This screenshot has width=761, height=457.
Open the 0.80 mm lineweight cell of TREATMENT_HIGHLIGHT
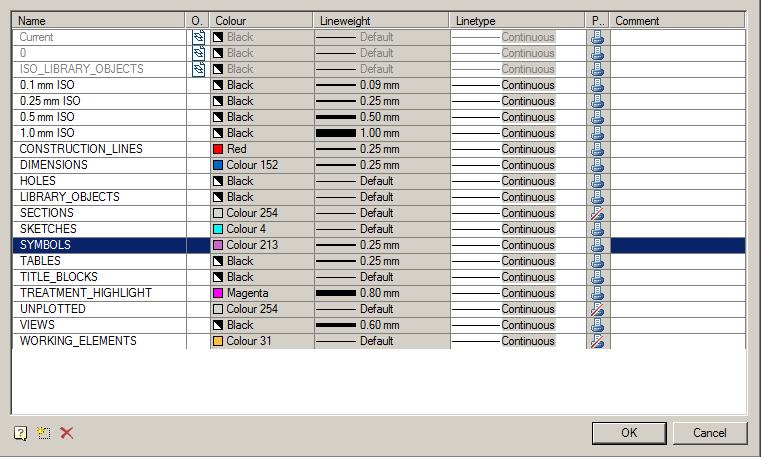pyautogui.click(x=382, y=293)
